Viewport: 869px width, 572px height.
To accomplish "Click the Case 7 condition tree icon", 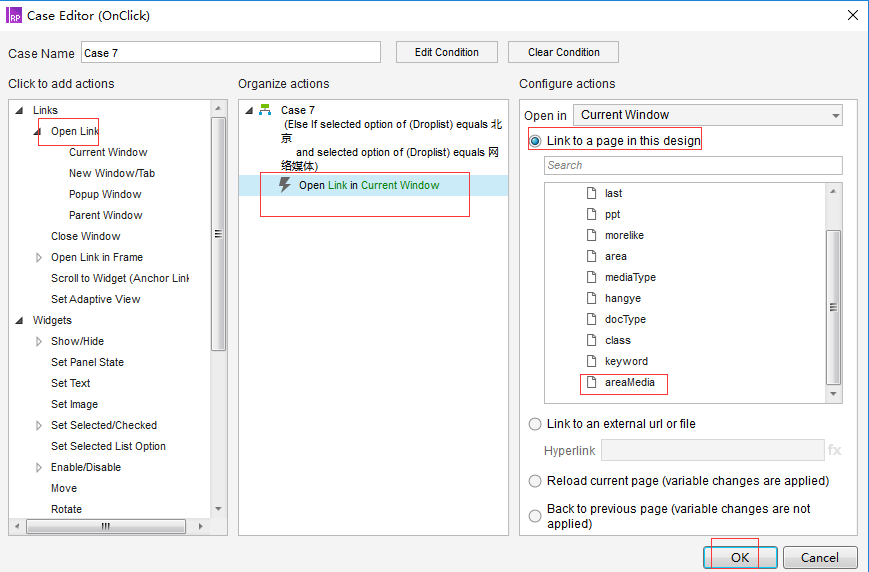I will click(x=265, y=110).
